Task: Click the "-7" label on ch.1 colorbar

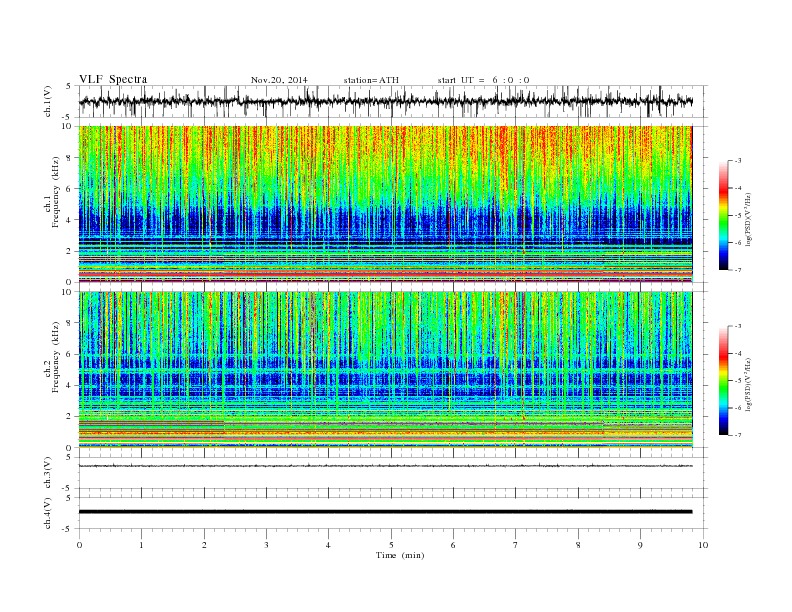Action: coord(737,270)
